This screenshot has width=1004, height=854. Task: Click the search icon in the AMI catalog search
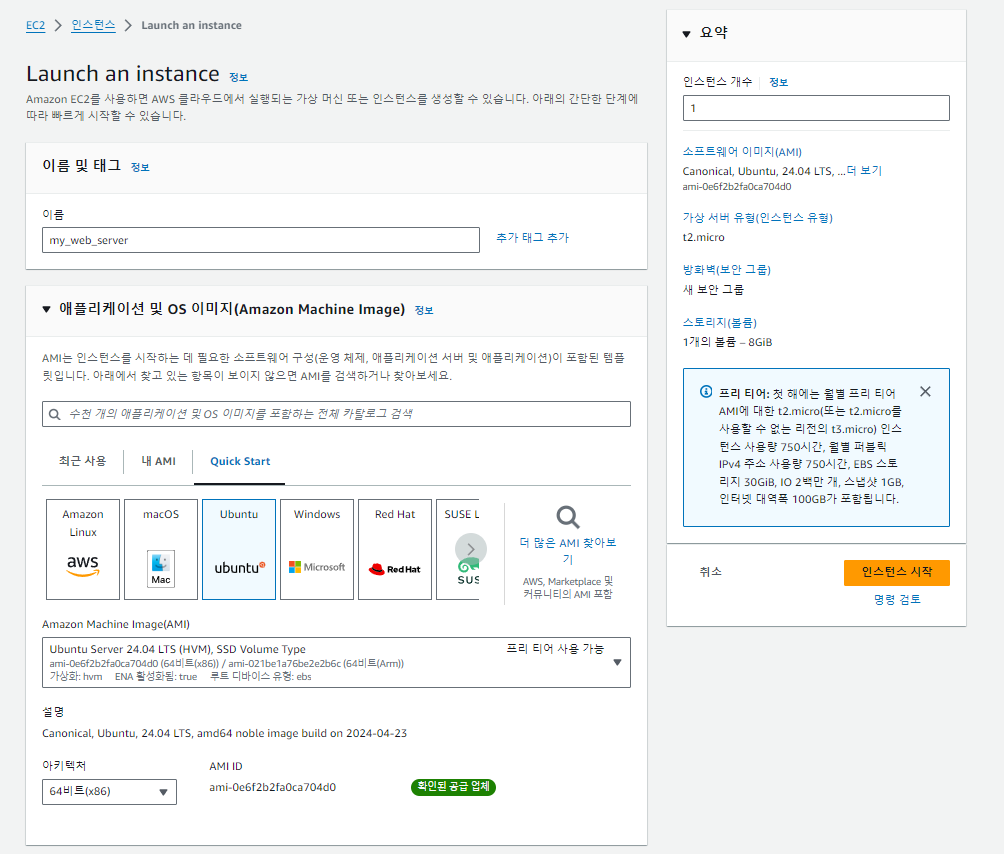tap(55, 414)
